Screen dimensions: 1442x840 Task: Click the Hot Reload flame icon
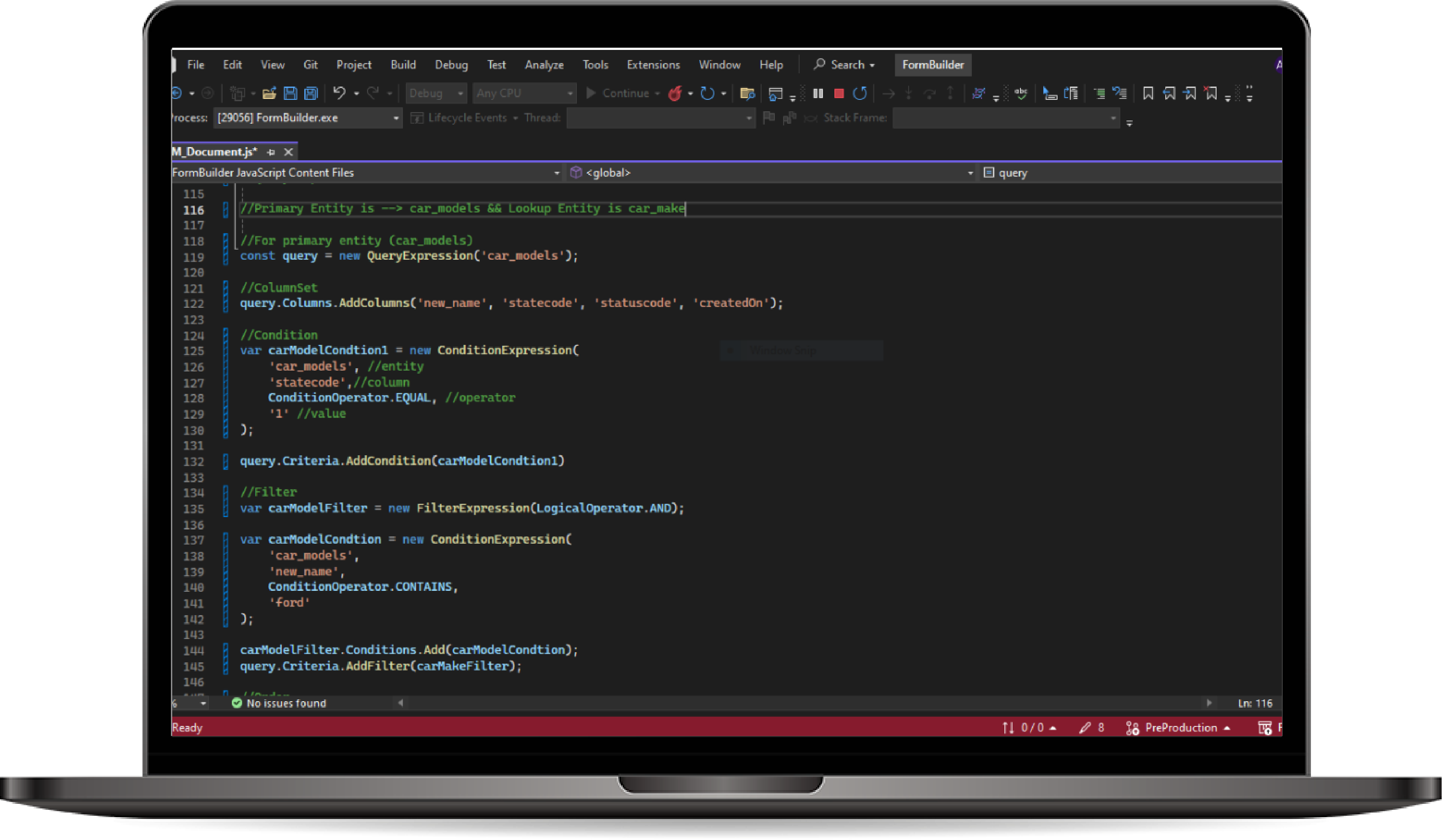click(675, 93)
